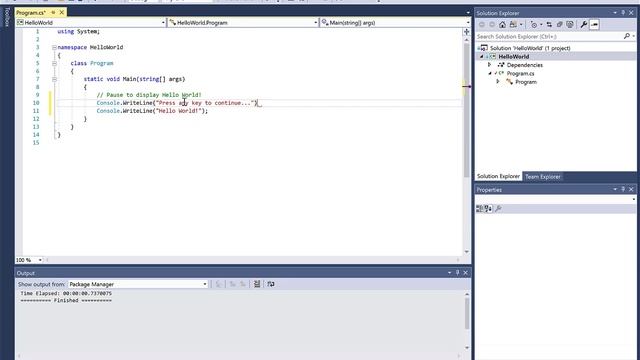Viewport: 640px width, 360px height.
Task: Open search options dropdown beside the magnifier
Action: (633, 36)
